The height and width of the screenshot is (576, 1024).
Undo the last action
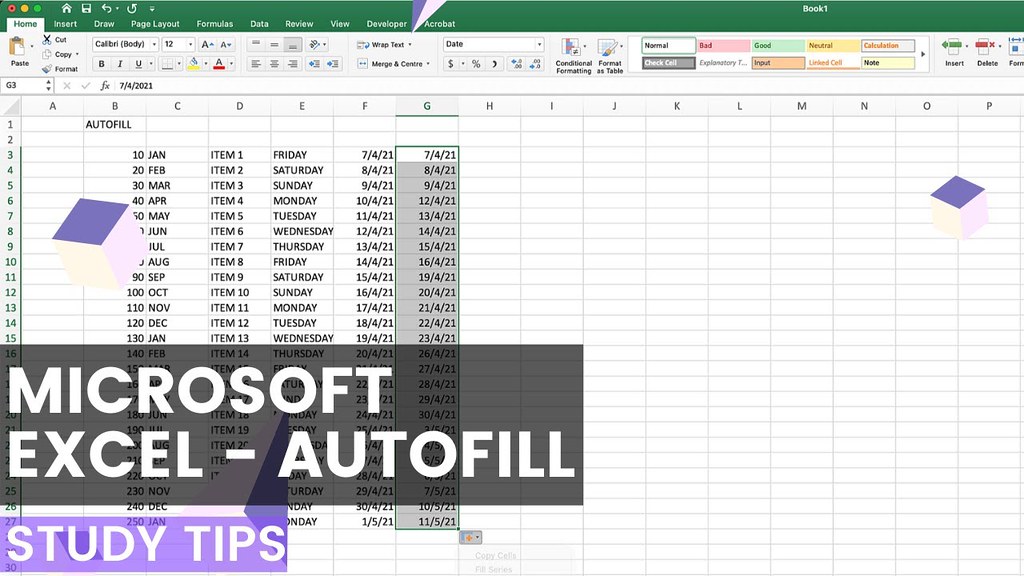(x=106, y=8)
